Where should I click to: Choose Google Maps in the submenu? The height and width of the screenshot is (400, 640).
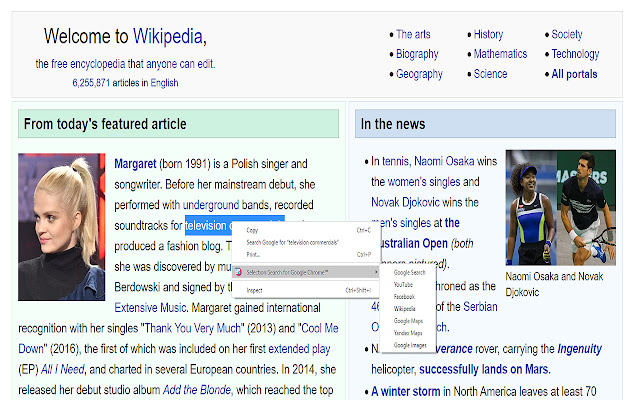click(x=408, y=321)
